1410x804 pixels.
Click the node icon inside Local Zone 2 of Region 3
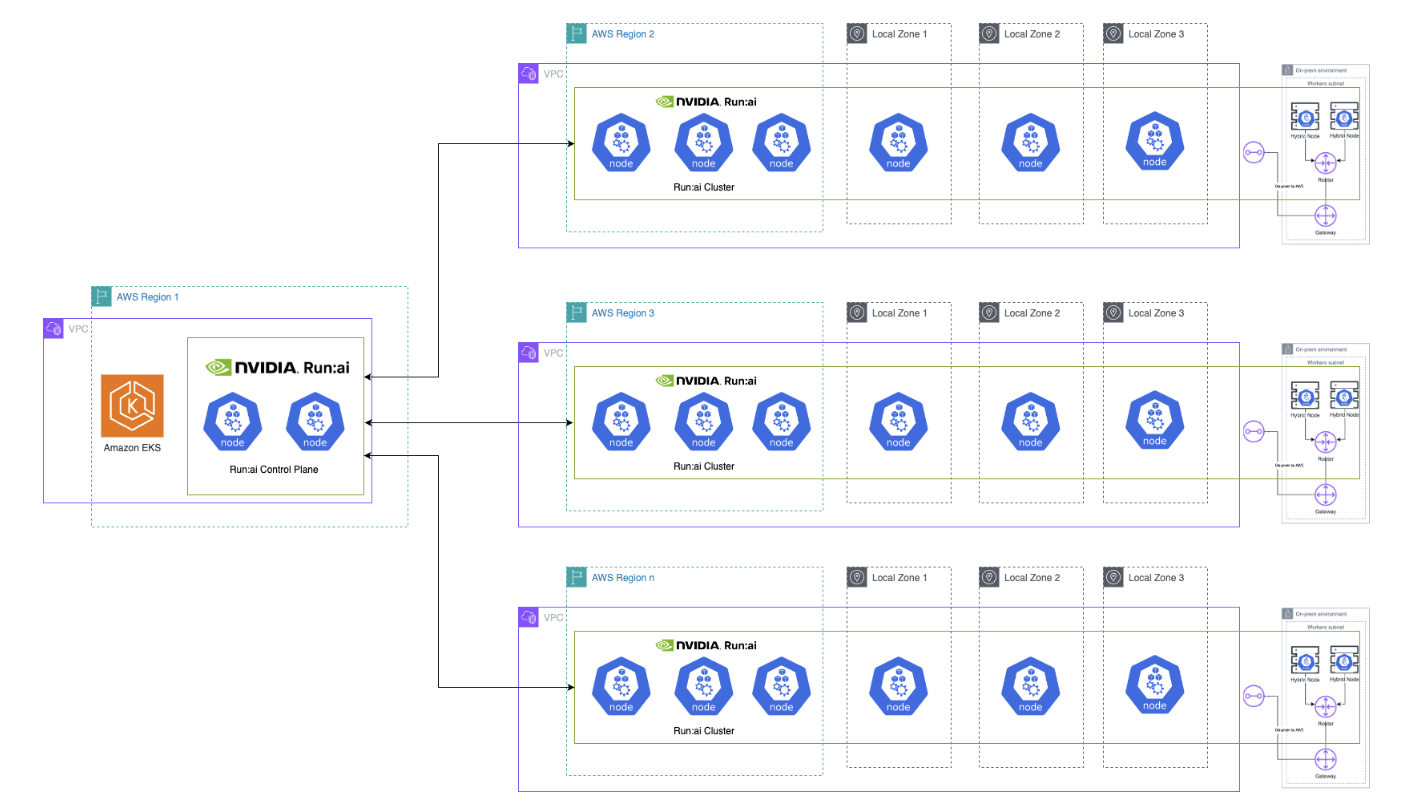click(x=1030, y=421)
